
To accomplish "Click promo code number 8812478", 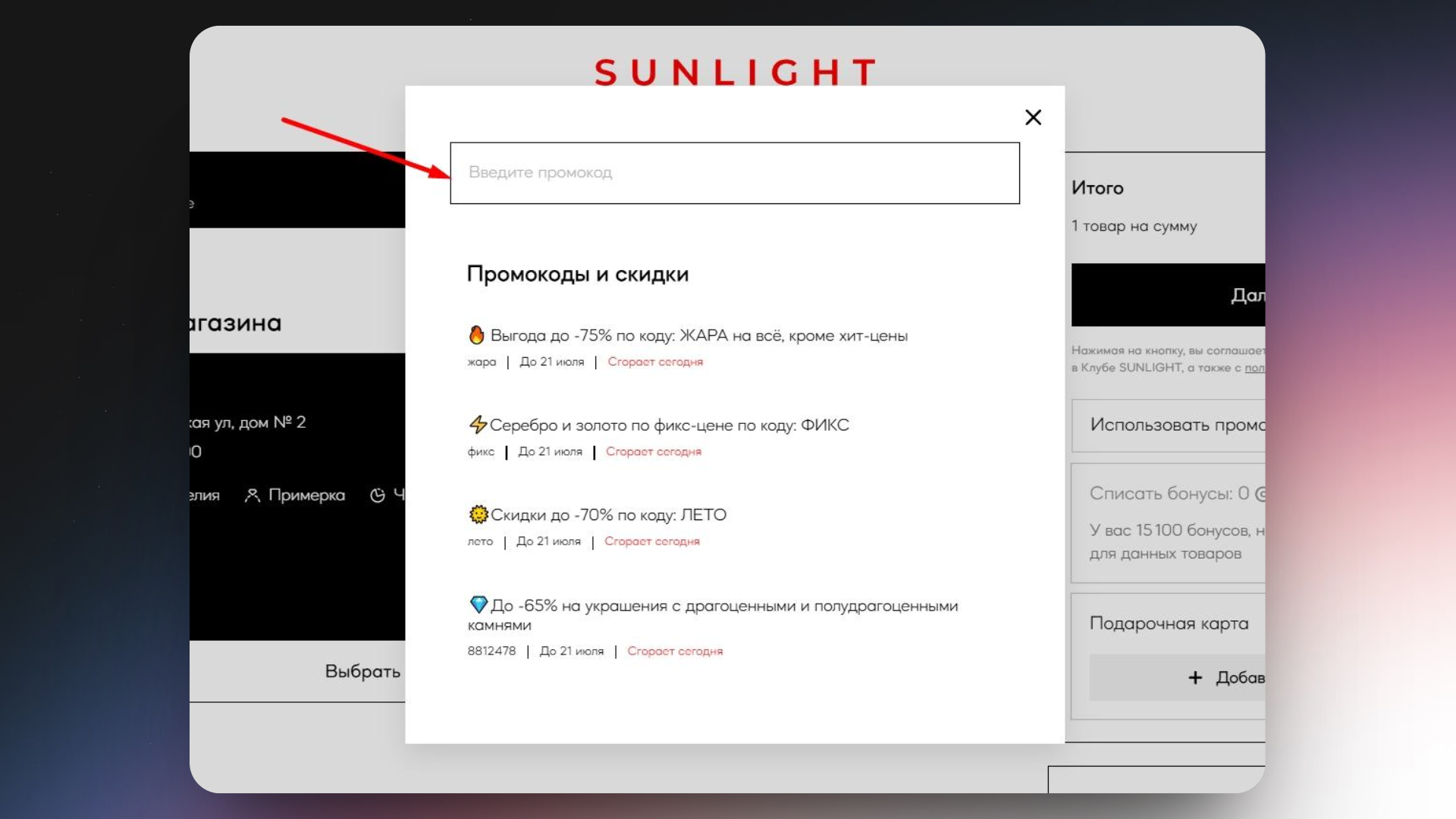I will [x=491, y=651].
